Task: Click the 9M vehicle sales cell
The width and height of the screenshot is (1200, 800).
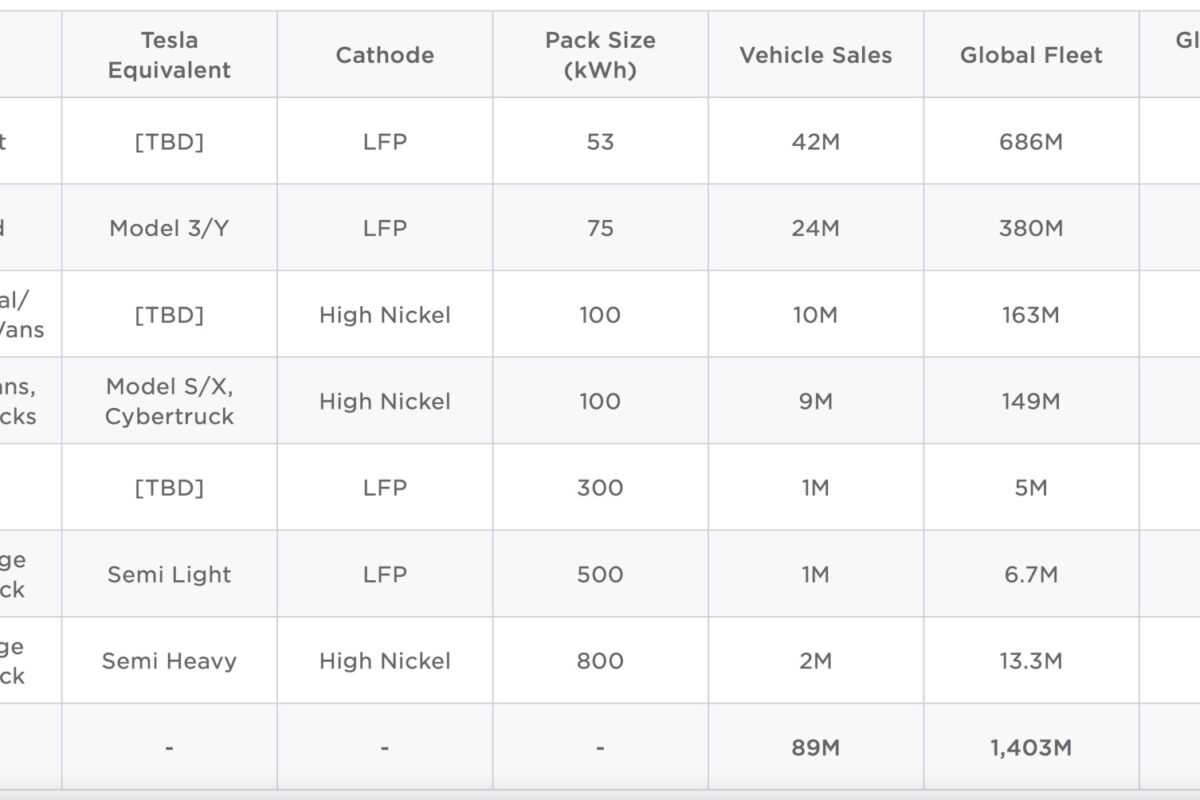Action: point(816,401)
